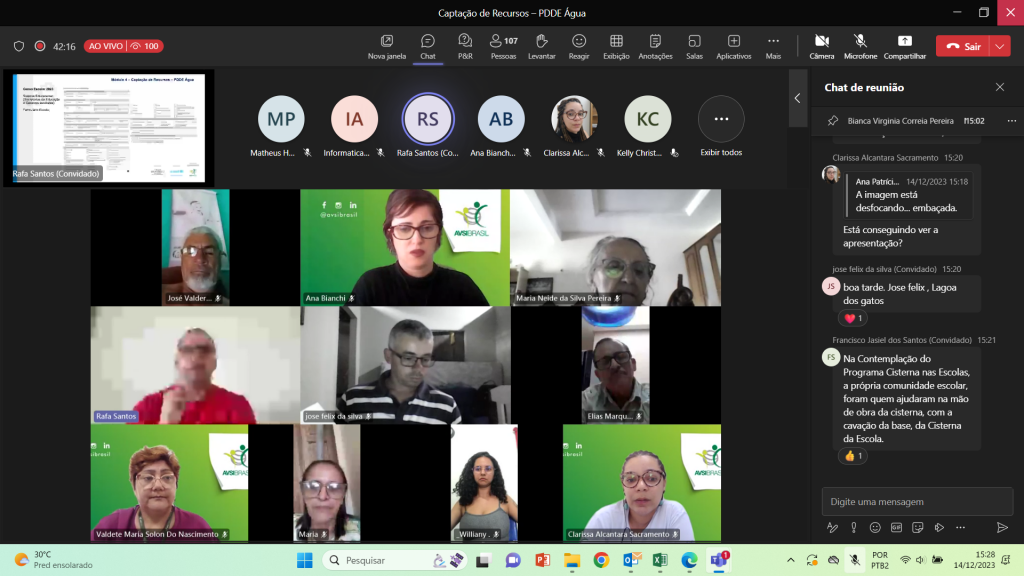Click the red recording indicator

pyautogui.click(x=40, y=46)
